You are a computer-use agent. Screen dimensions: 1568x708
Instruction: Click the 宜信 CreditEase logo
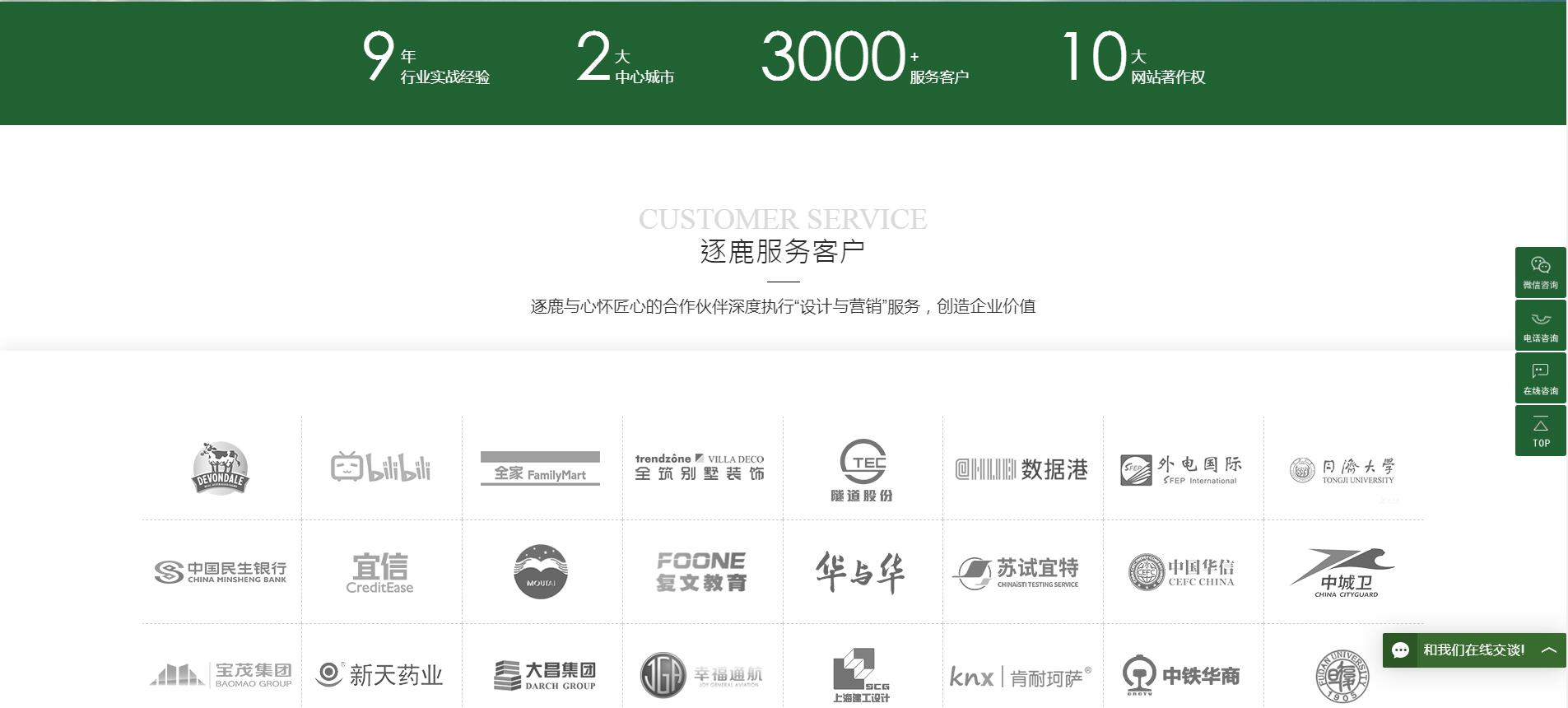tap(380, 573)
